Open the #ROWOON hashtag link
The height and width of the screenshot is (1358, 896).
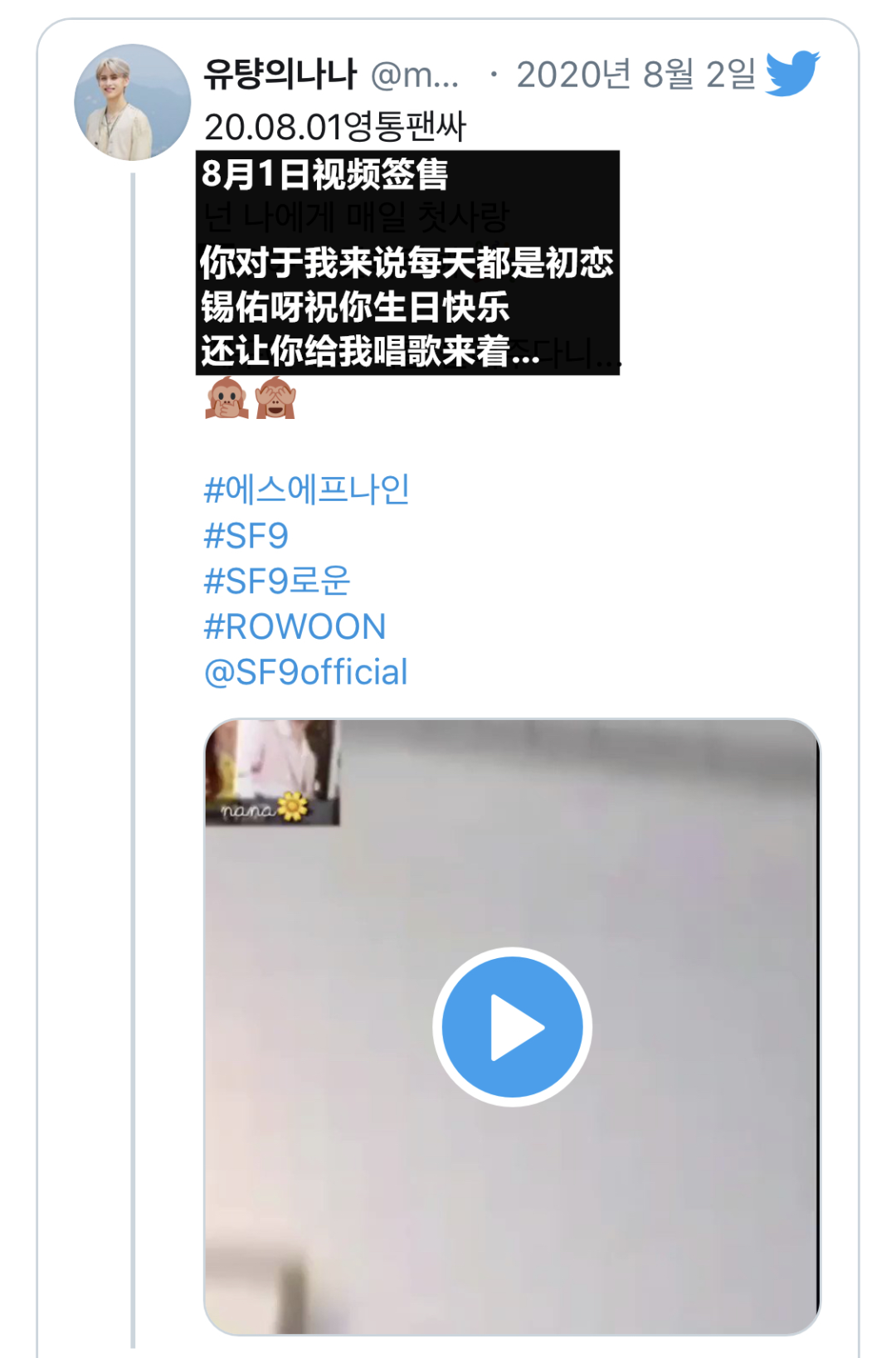tap(295, 626)
